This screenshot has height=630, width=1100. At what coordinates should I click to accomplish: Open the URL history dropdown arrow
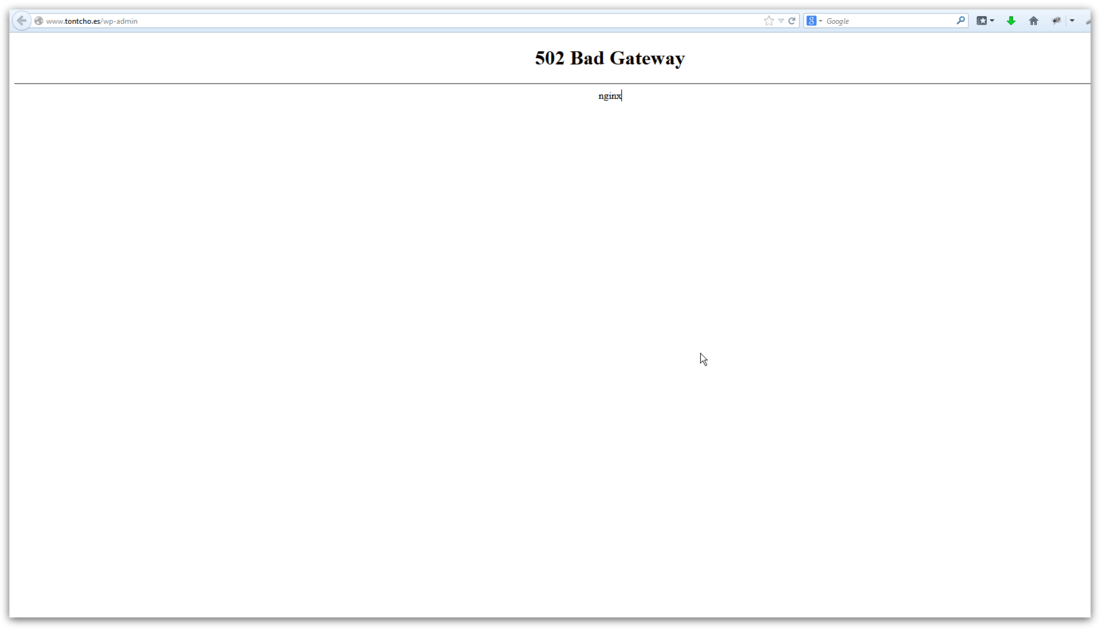(x=781, y=21)
